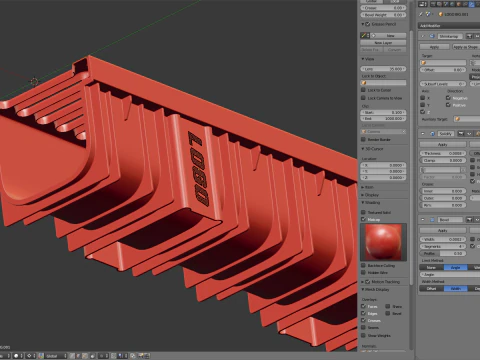Click the object icon in Auxiliary Target field
The image size is (480, 360).
pos(457,119)
